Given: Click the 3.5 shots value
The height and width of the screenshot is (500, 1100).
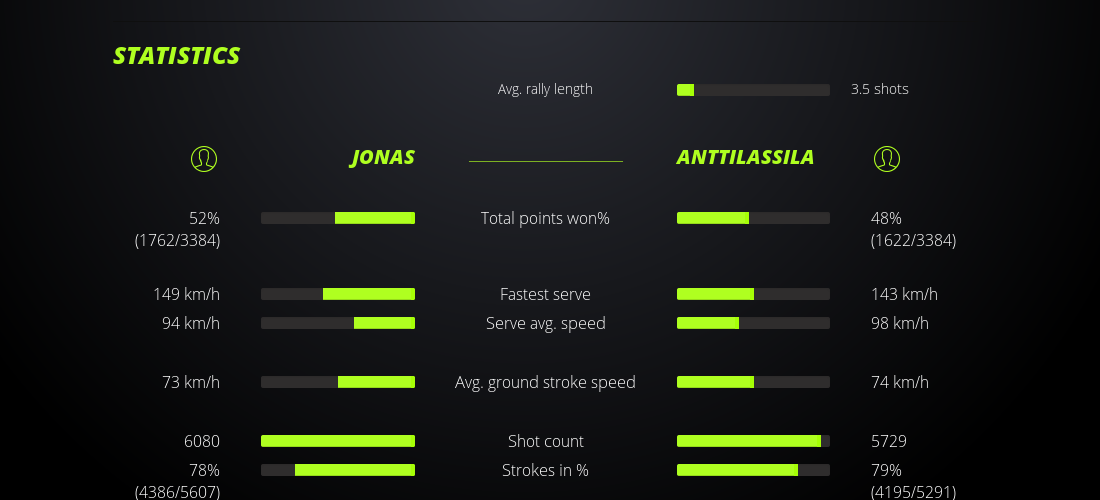Looking at the screenshot, I should tap(880, 89).
